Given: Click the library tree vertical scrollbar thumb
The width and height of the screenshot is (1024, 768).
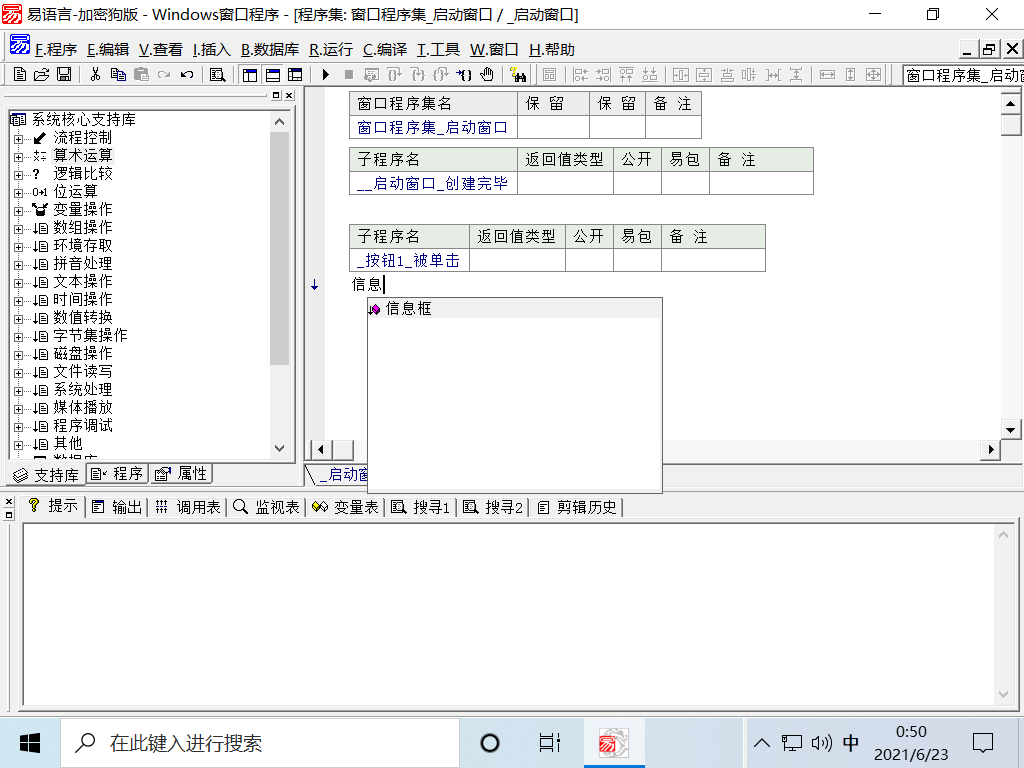Looking at the screenshot, I should [x=280, y=248].
